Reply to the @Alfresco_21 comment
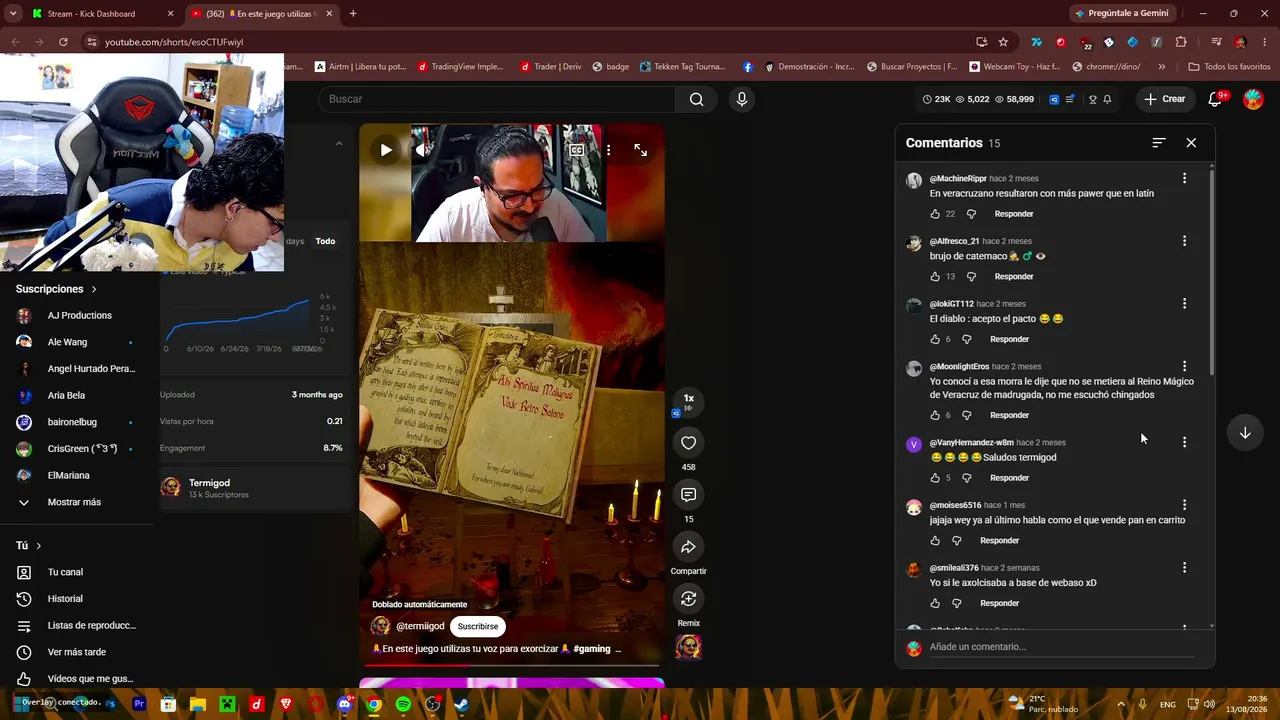 (x=1014, y=277)
